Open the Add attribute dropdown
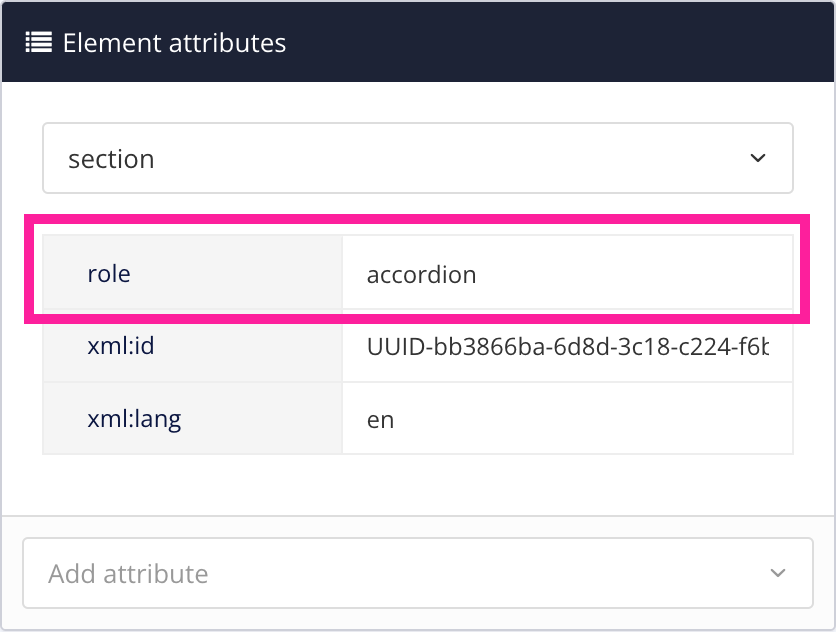 click(417, 573)
